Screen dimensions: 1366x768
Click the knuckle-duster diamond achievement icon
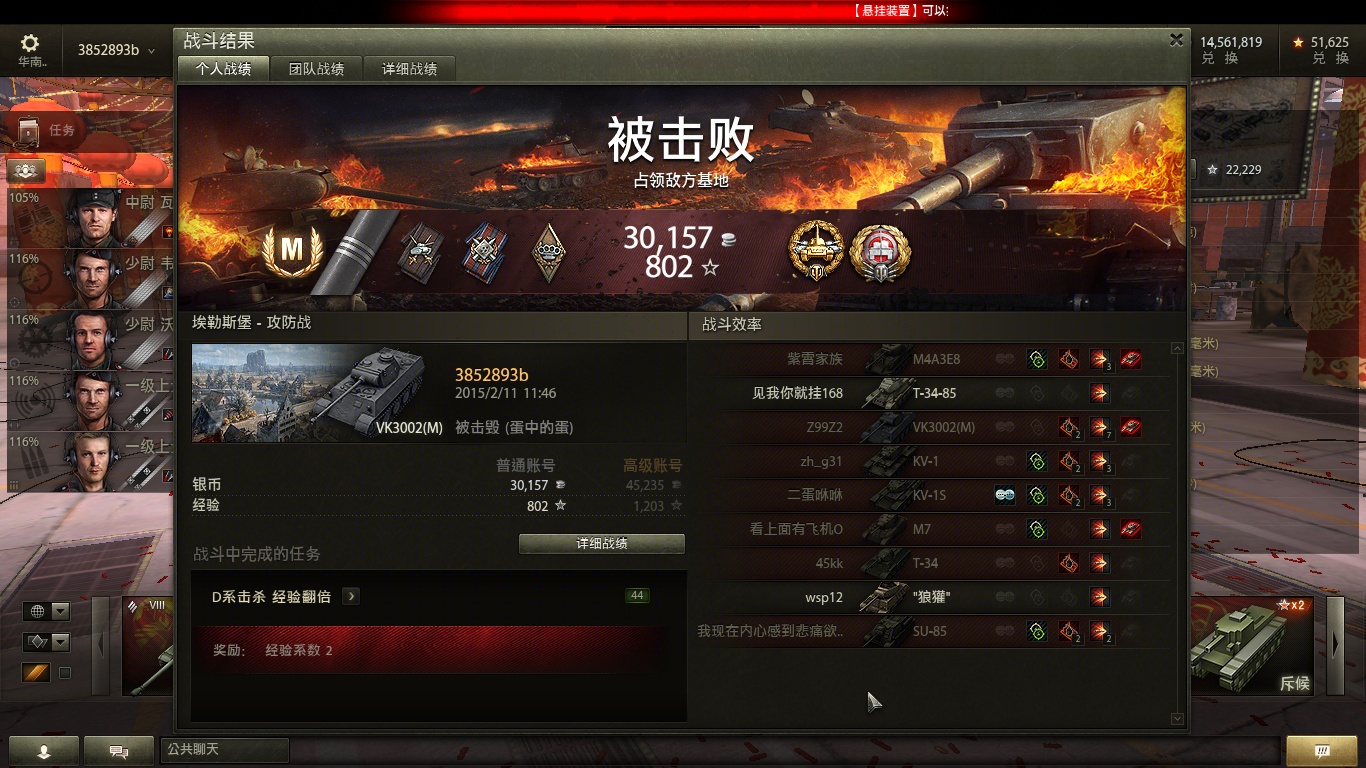[x=547, y=251]
